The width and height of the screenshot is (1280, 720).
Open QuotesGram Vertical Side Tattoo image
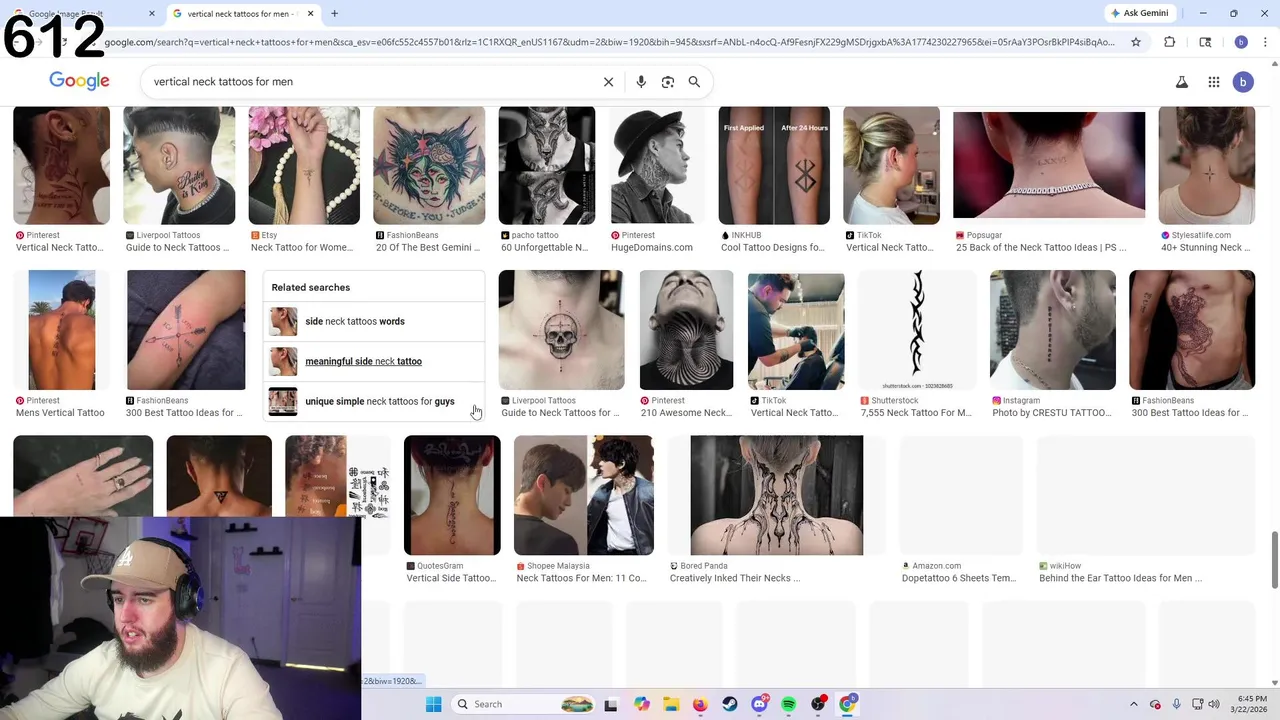452,495
